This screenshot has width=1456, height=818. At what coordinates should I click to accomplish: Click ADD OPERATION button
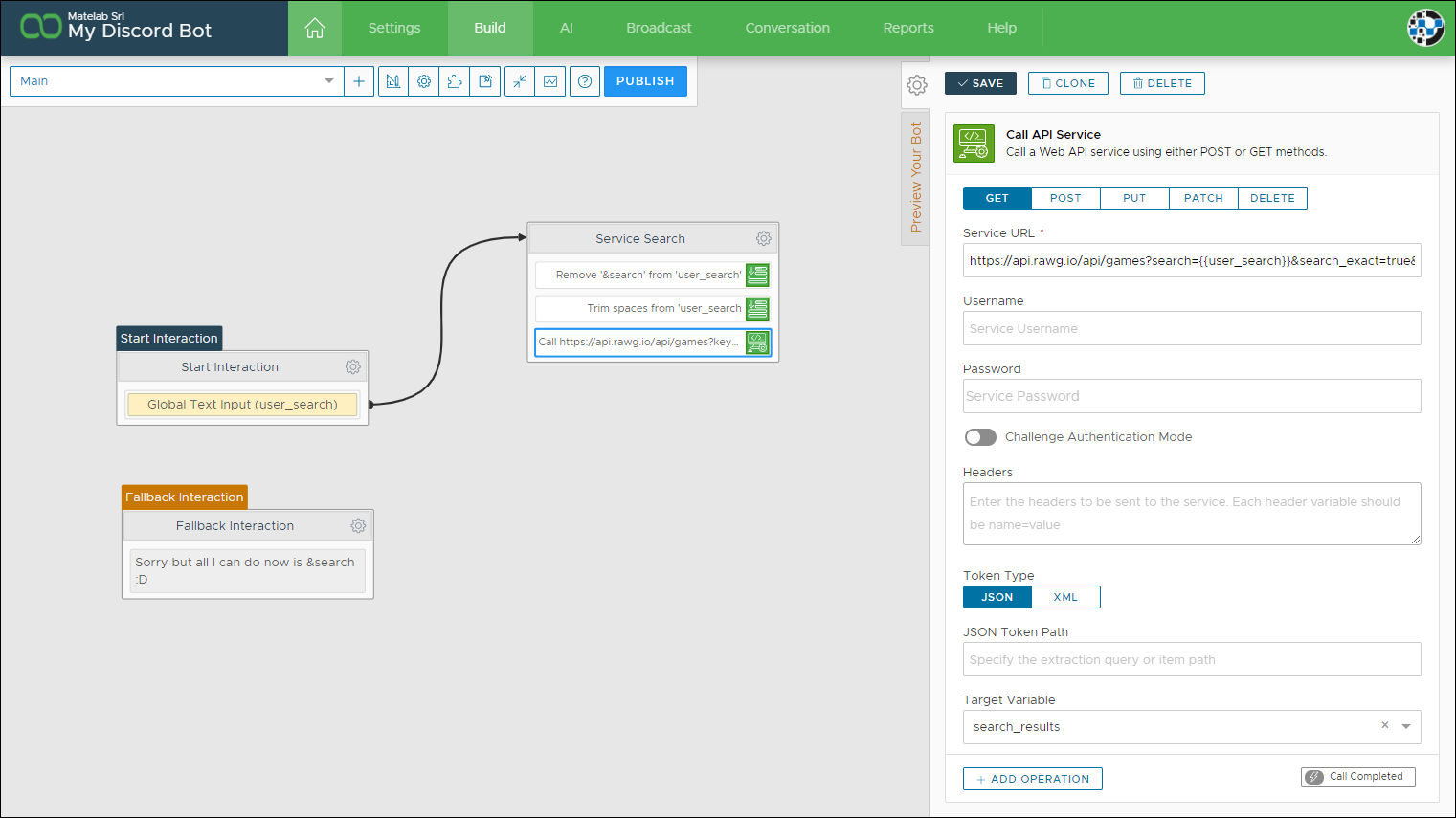[1033, 779]
